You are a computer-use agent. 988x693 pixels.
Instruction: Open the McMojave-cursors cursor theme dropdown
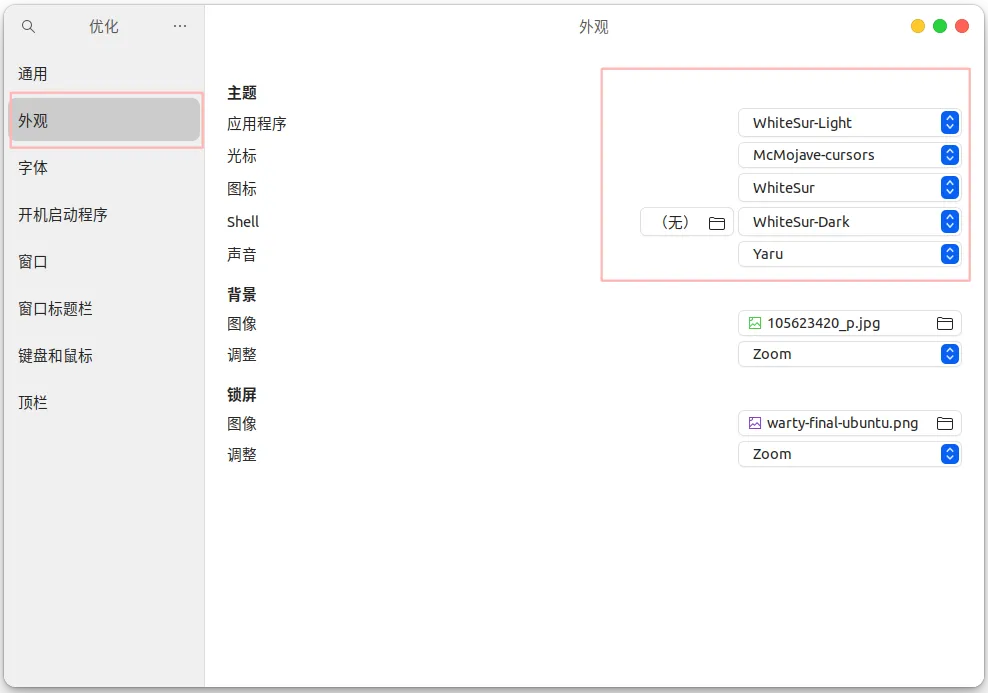pyautogui.click(x=849, y=155)
